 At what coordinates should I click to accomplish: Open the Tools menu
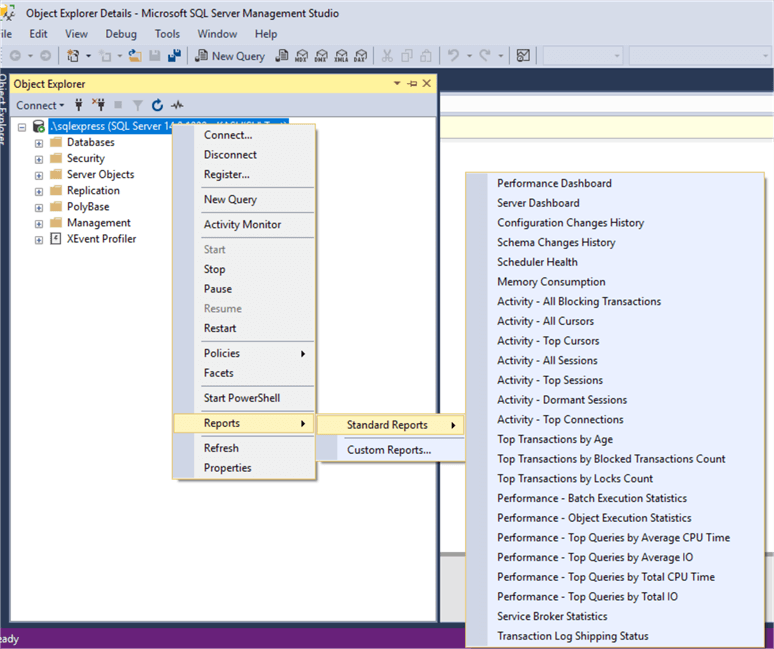(x=167, y=34)
